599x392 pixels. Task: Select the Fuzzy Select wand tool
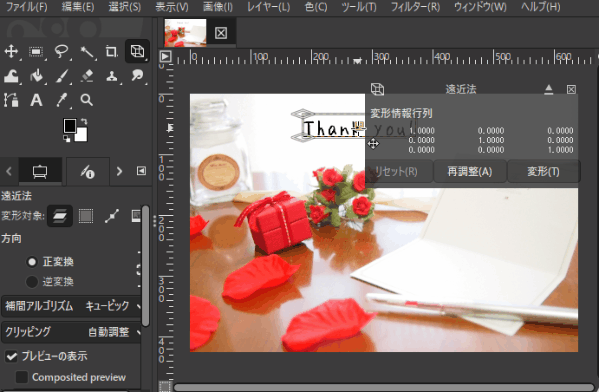(87, 51)
